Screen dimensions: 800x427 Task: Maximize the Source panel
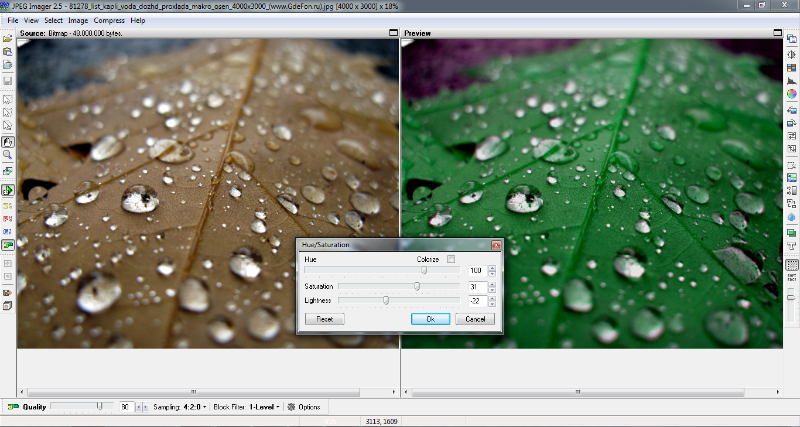(394, 33)
